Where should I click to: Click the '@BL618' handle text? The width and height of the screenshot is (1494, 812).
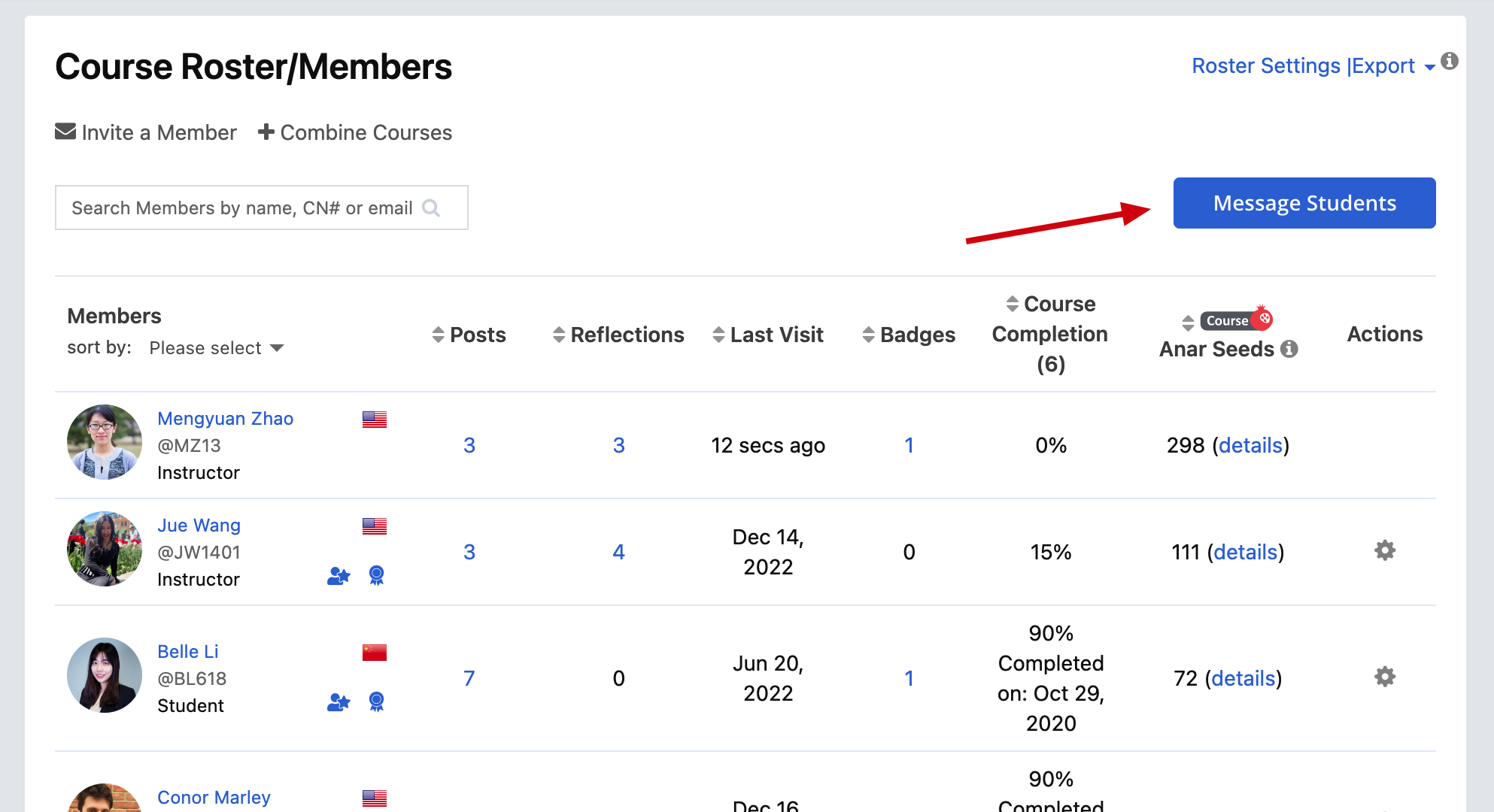pyautogui.click(x=192, y=679)
